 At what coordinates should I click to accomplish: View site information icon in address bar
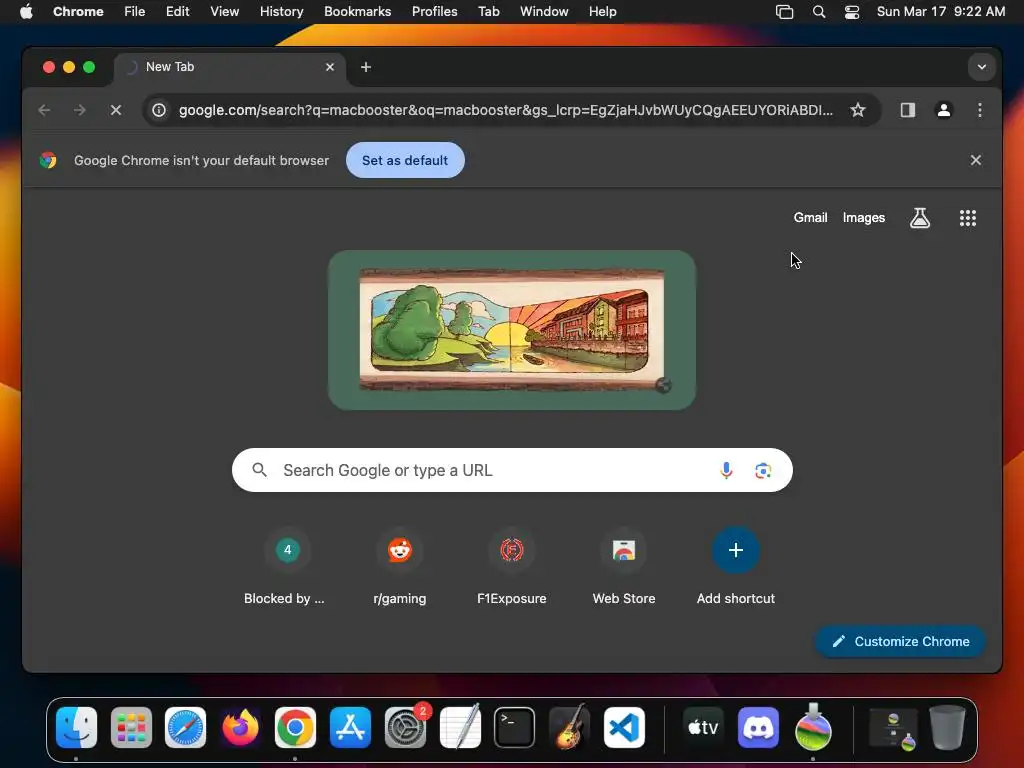click(159, 110)
